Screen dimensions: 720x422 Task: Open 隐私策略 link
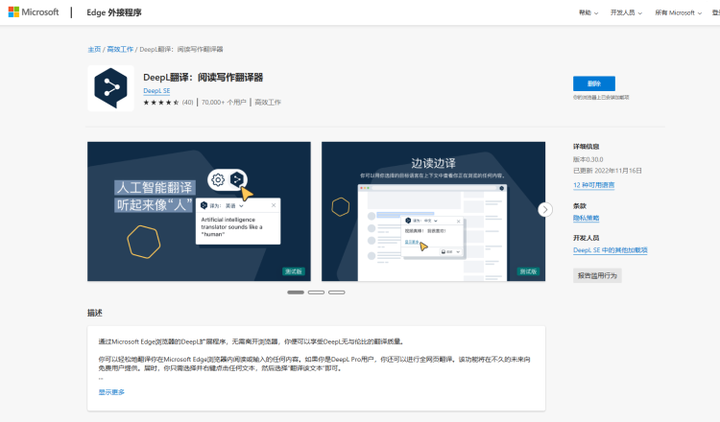coord(586,218)
